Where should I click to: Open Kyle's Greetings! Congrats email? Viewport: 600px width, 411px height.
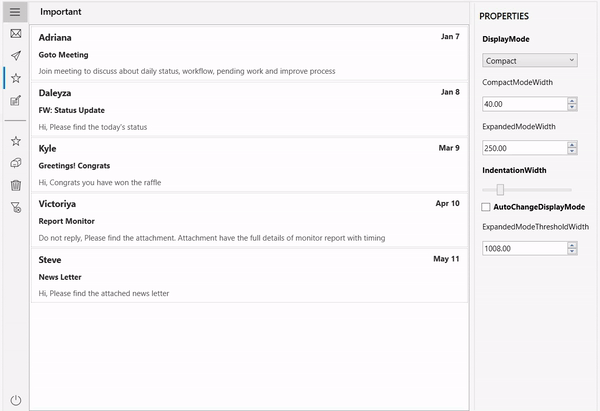(248, 165)
